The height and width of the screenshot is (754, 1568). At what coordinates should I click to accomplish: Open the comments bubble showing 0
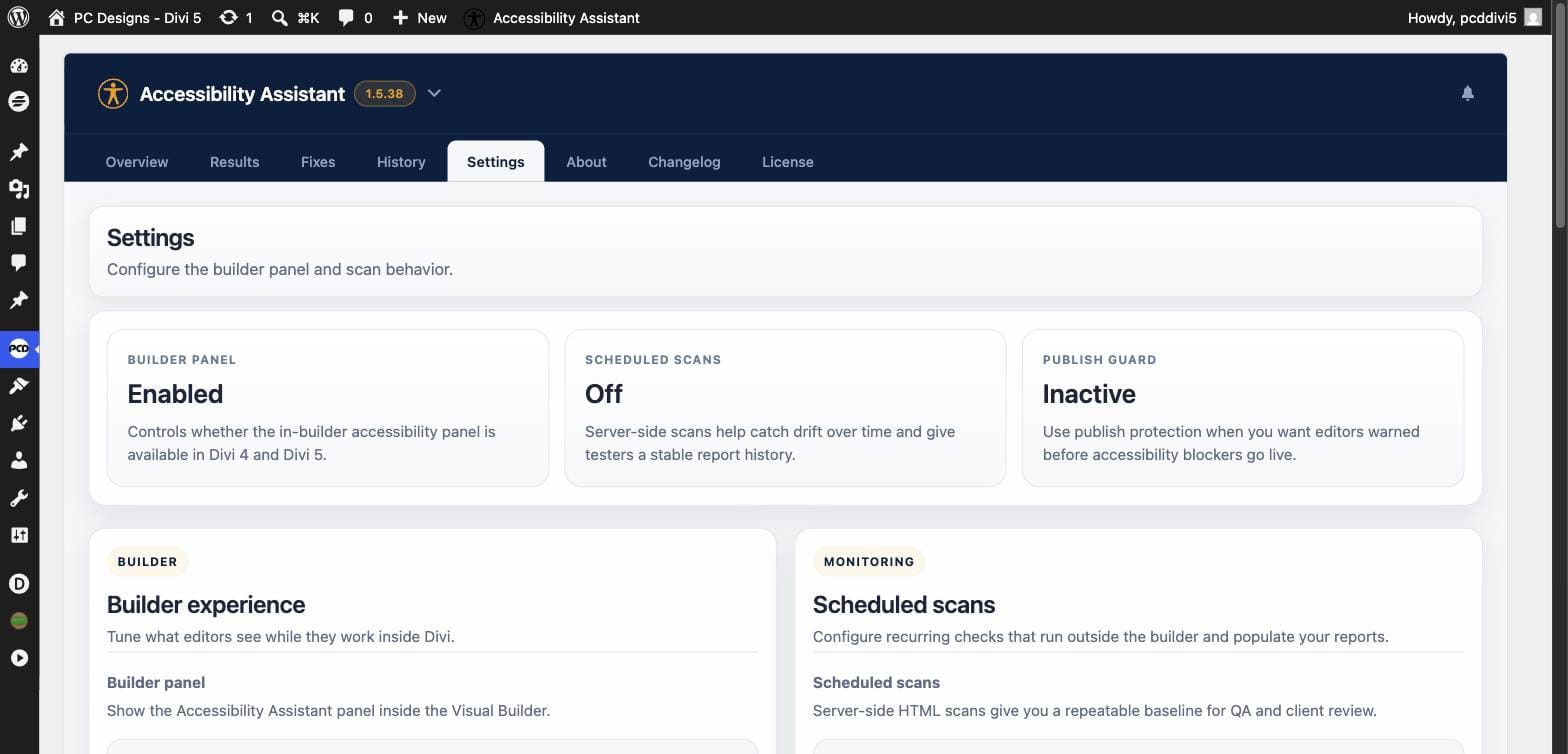point(355,17)
